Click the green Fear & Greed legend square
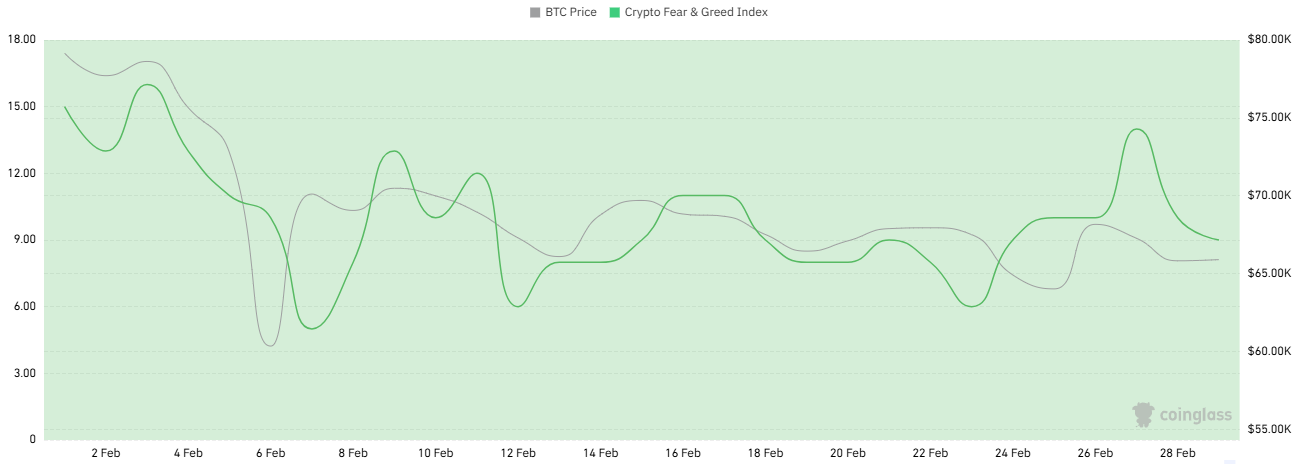This screenshot has width=1312, height=464. click(615, 12)
